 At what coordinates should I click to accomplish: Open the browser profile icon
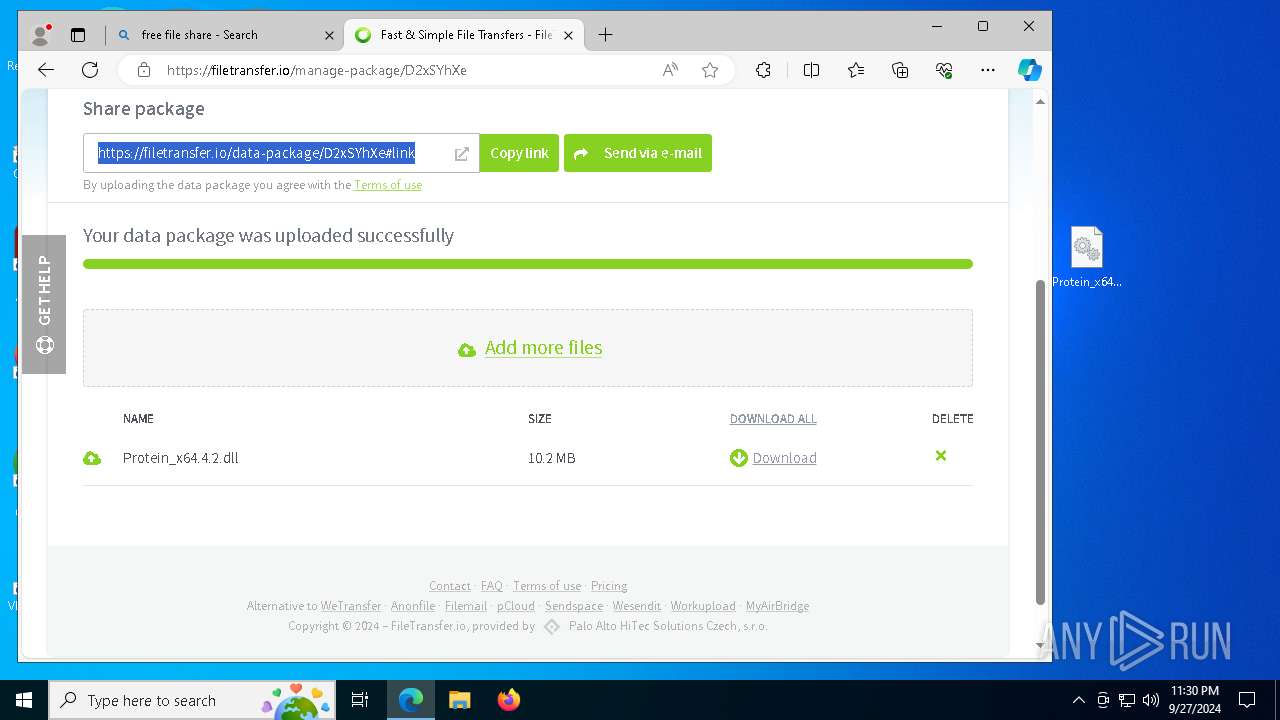pos(41,35)
